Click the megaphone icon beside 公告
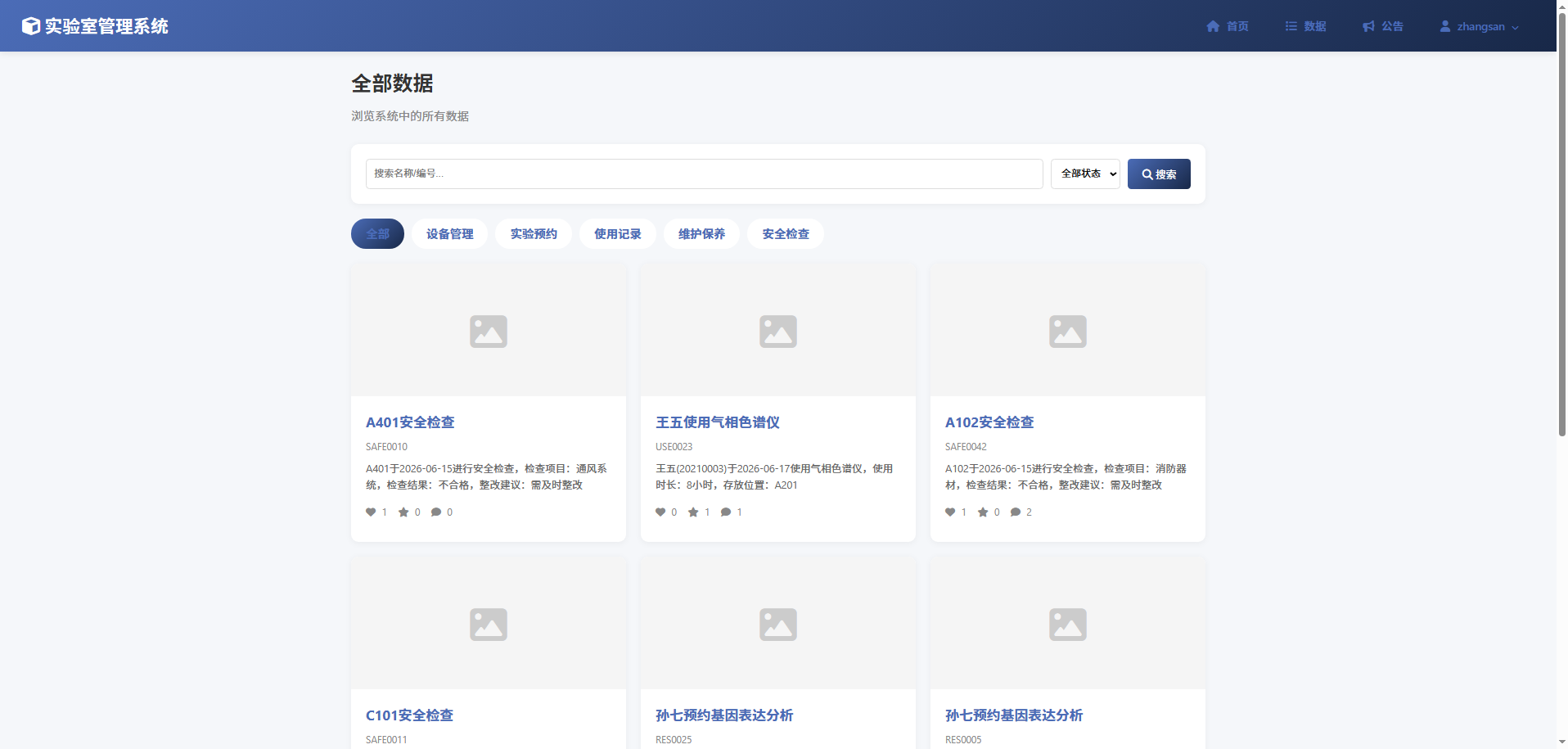The height and width of the screenshot is (749, 1568). (x=1368, y=26)
